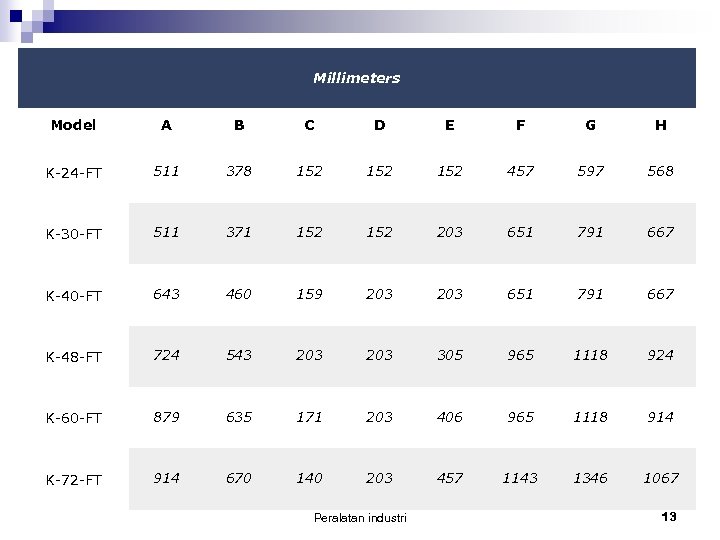The height and width of the screenshot is (540, 720).
Task: Select the 543 cell in K-48-FT row
Action: click(x=238, y=355)
